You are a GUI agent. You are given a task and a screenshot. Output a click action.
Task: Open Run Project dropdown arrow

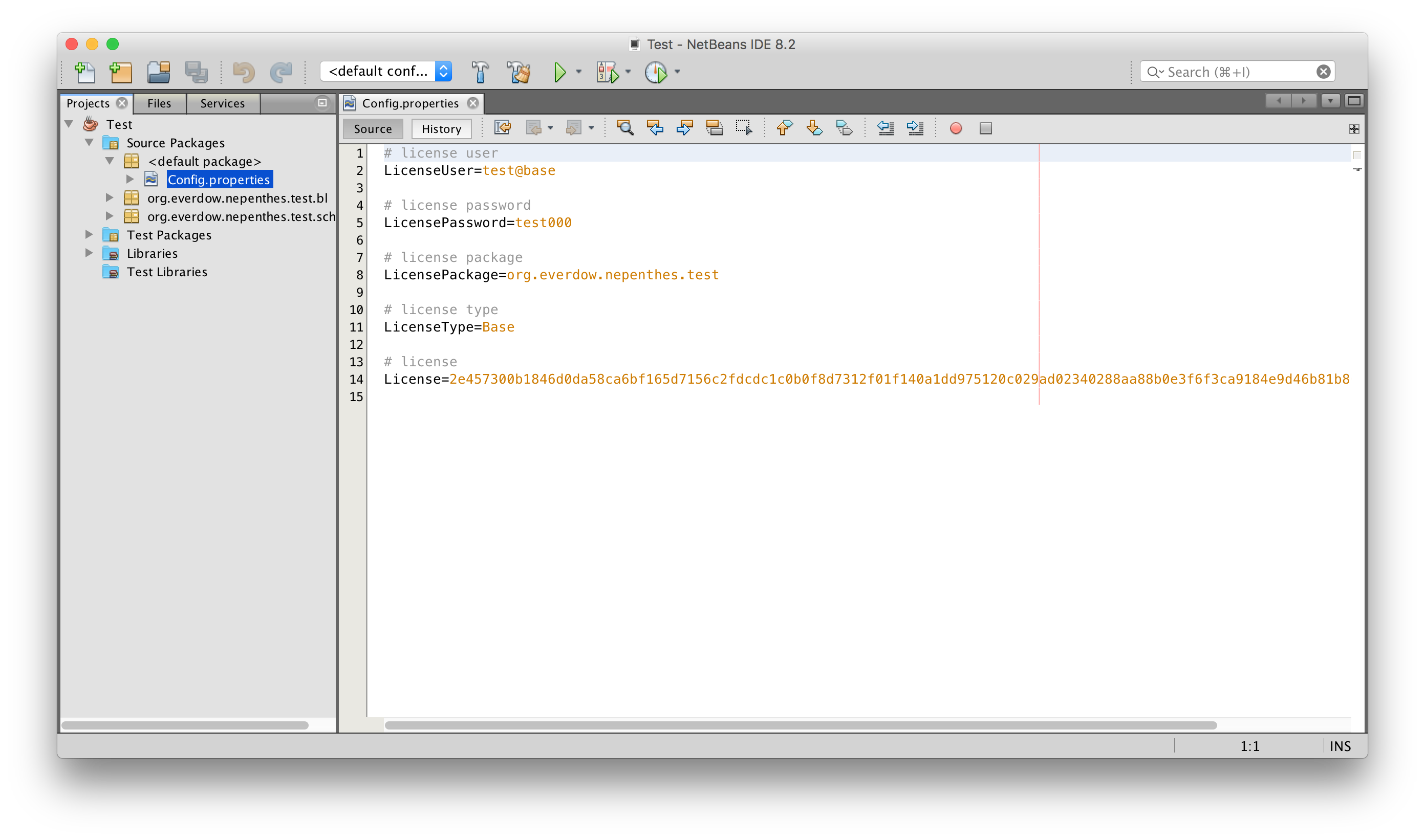point(579,72)
